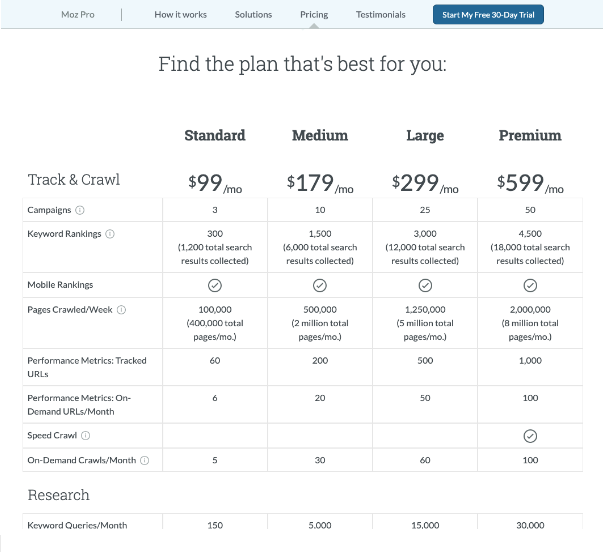This screenshot has width=604, height=555.
Task: Open the How it works tab
Action: (180, 15)
